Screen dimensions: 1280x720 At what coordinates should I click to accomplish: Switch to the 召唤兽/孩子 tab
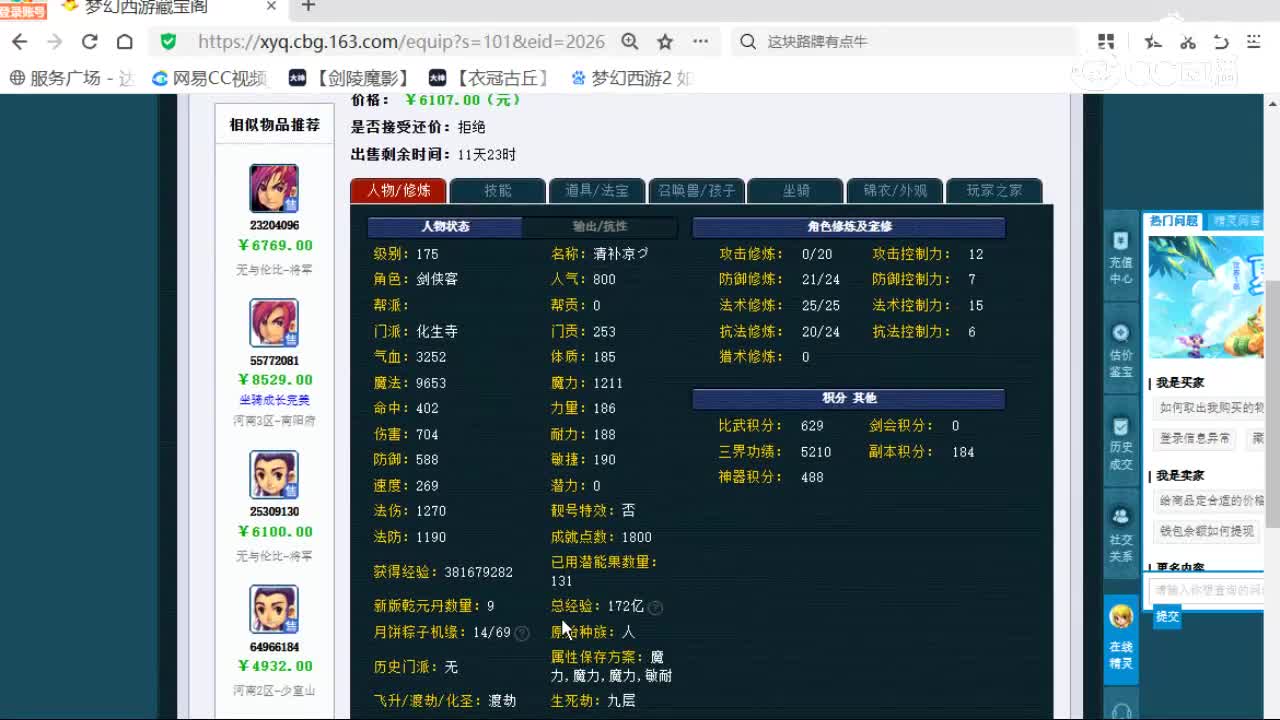(696, 190)
